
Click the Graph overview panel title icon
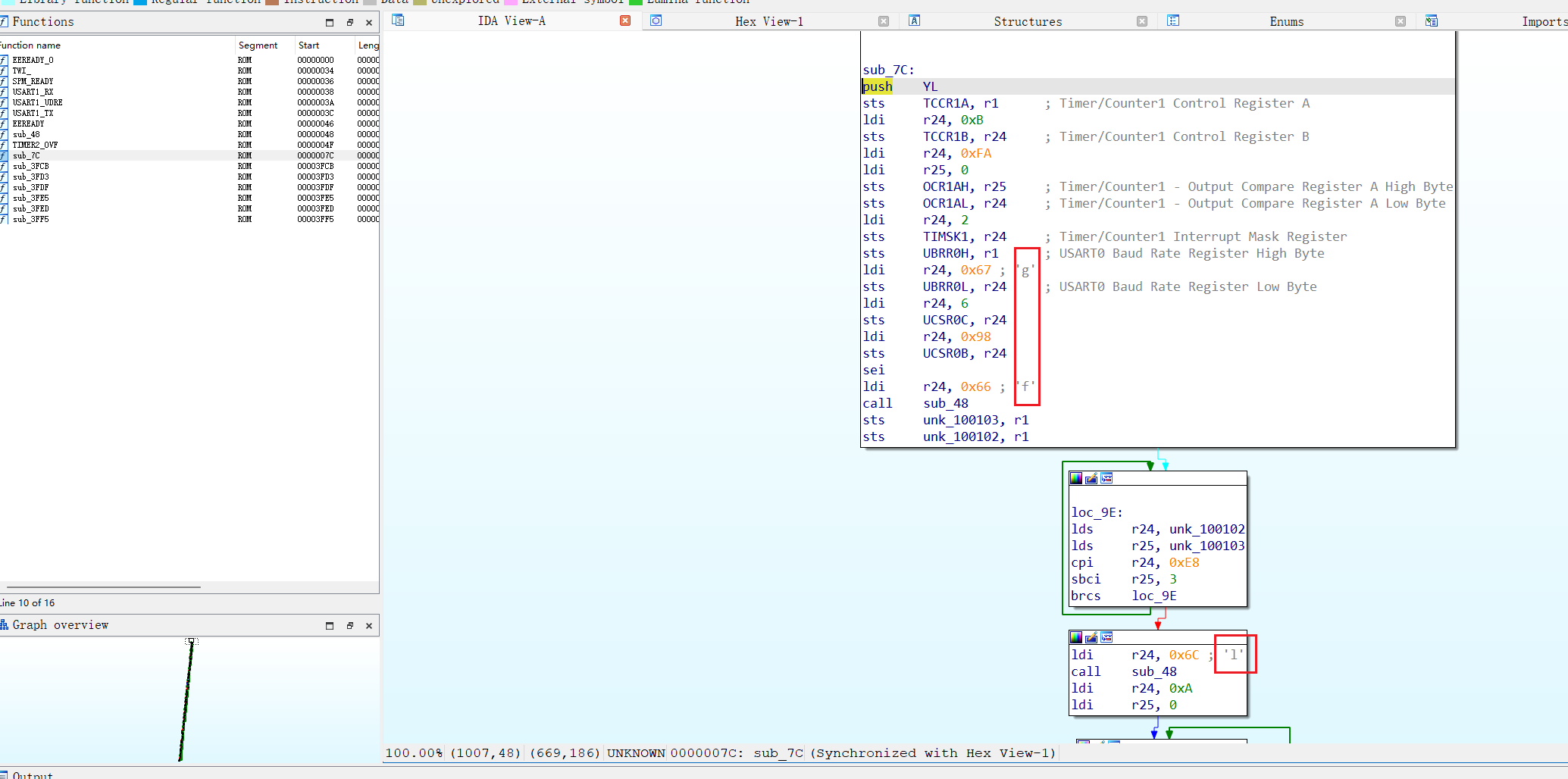click(4, 624)
